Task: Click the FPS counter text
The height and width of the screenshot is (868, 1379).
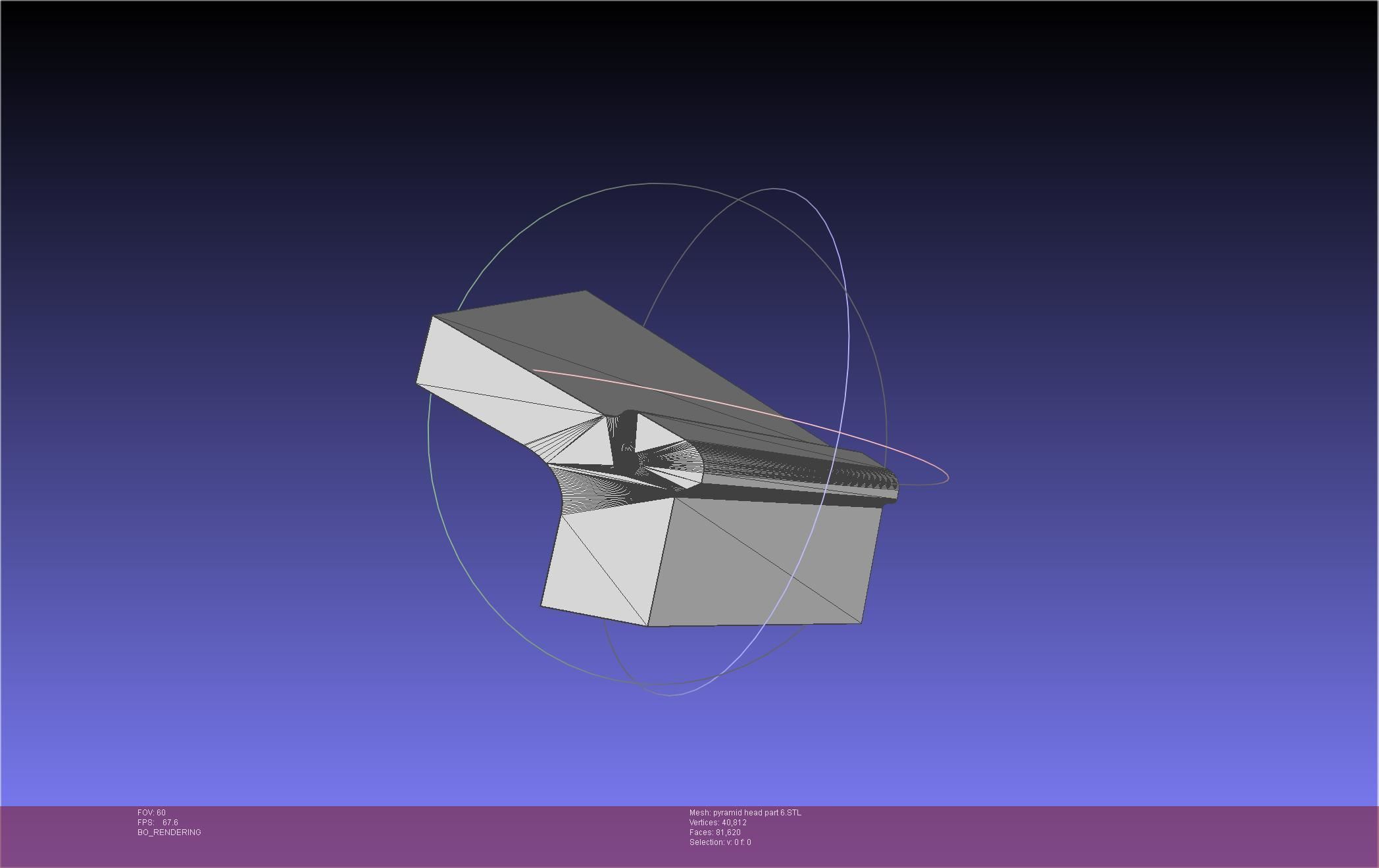Action: (158, 823)
